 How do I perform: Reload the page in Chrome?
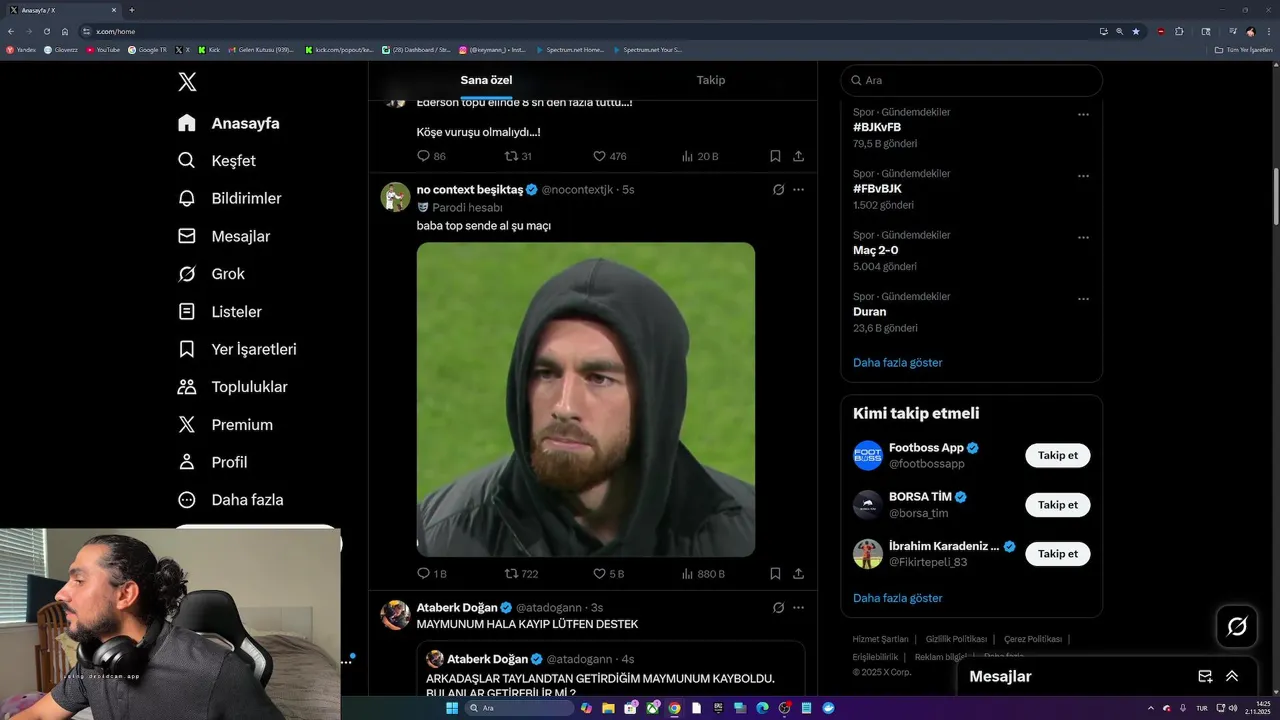[46, 31]
